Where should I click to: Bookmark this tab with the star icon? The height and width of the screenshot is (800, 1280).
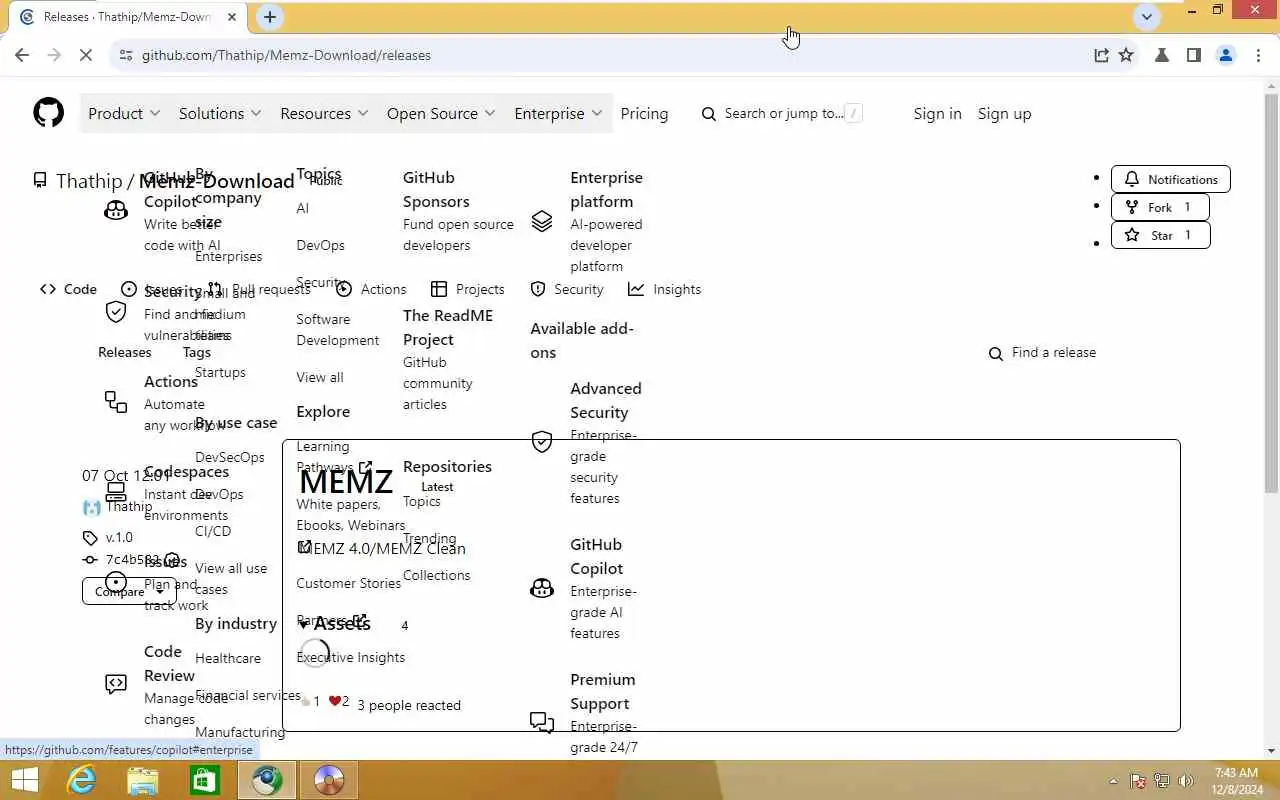pyautogui.click(x=1126, y=55)
